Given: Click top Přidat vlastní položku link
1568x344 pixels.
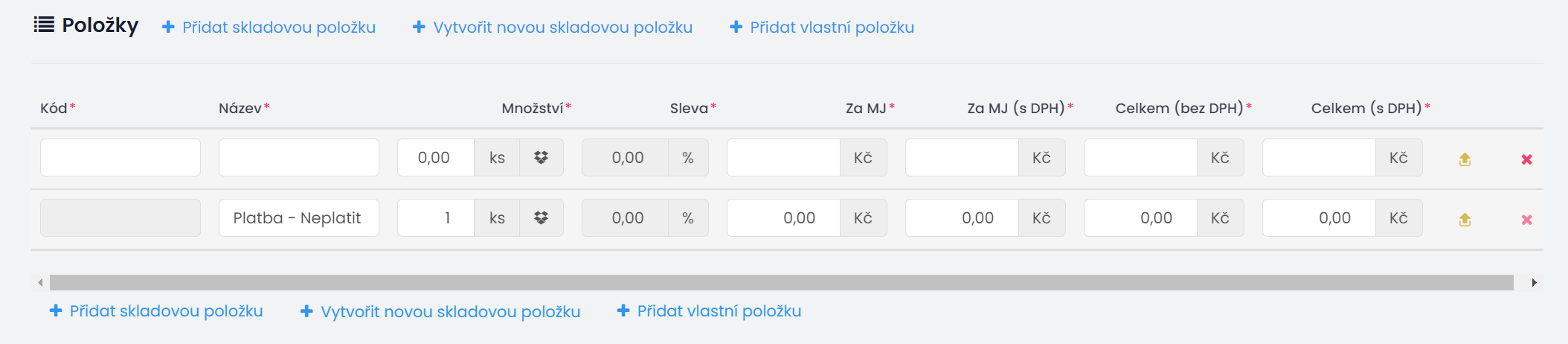Looking at the screenshot, I should [822, 28].
